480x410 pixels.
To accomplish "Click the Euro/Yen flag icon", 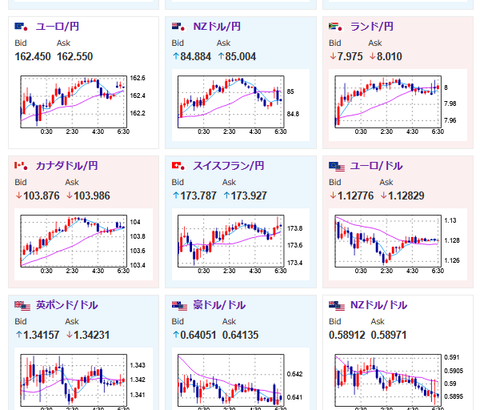I will (21, 27).
